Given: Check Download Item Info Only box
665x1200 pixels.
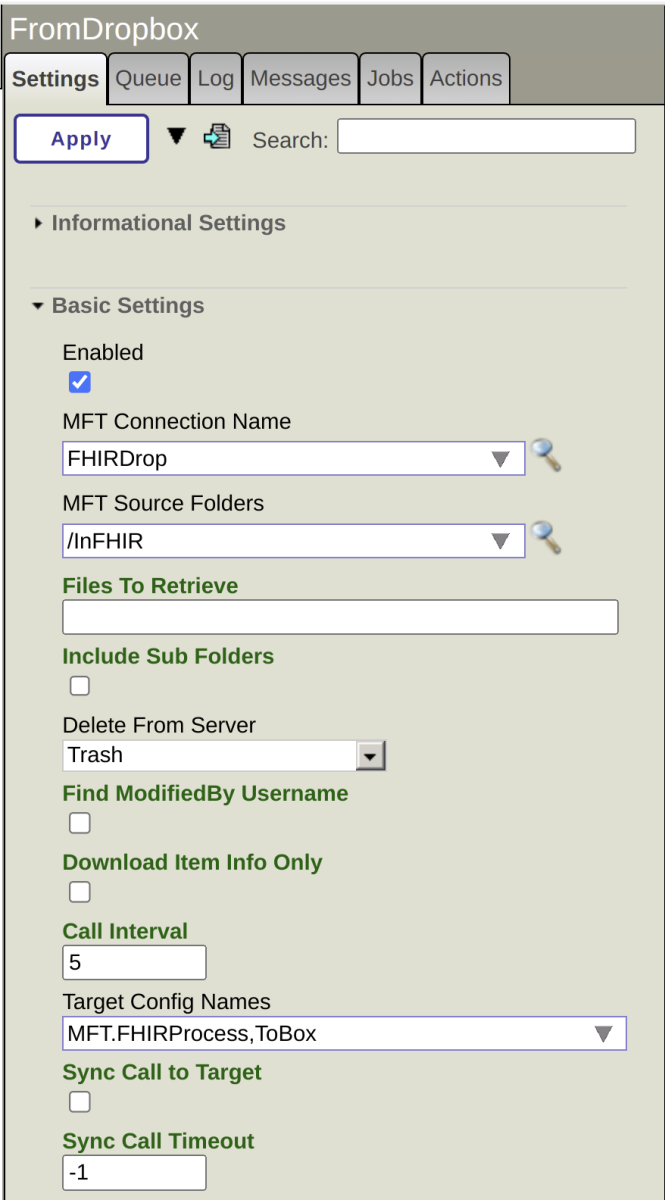Looking at the screenshot, I should click(x=79, y=892).
